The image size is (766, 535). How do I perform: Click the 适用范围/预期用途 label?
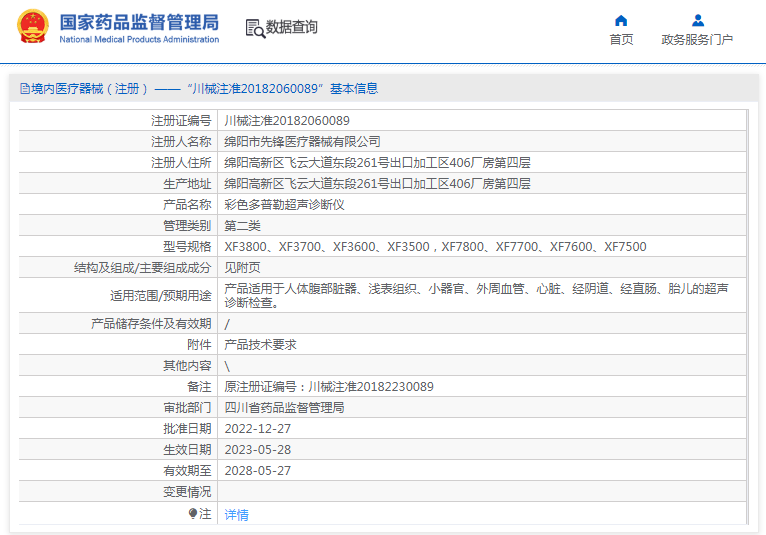tap(161, 296)
